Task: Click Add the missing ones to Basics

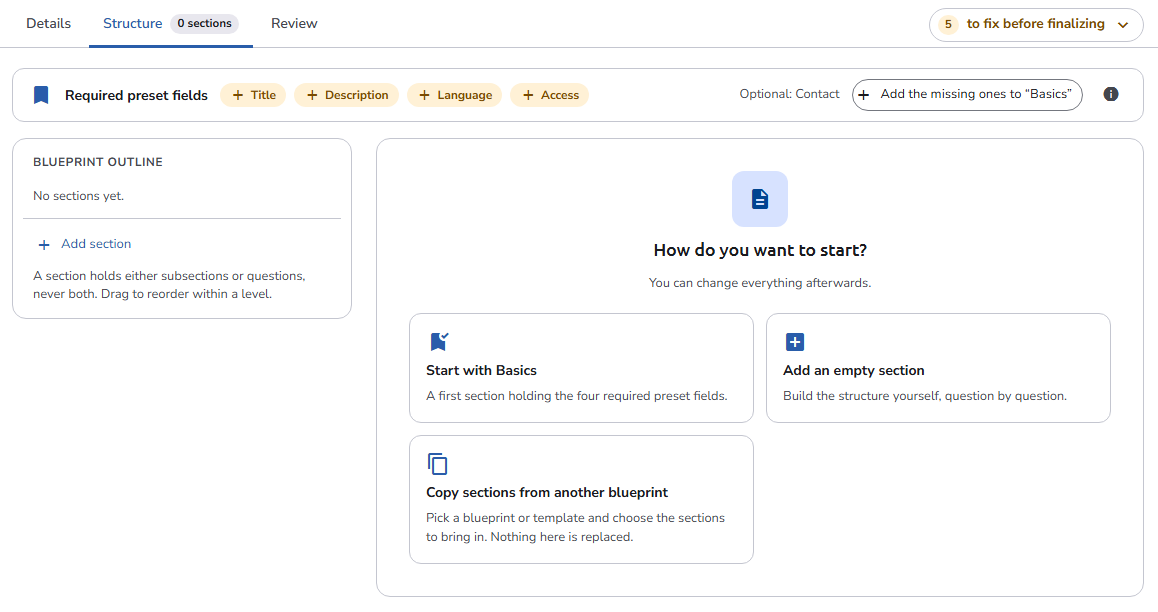Action: 967,94
